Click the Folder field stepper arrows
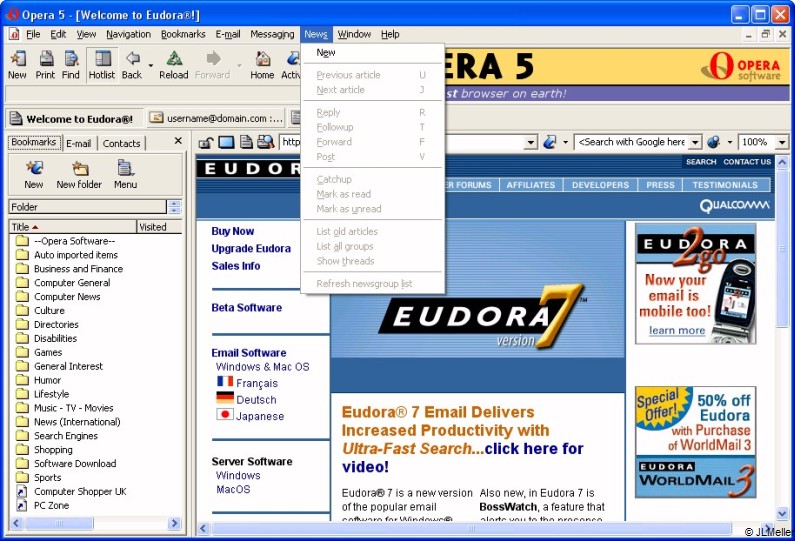This screenshot has width=795, height=541. [174, 206]
